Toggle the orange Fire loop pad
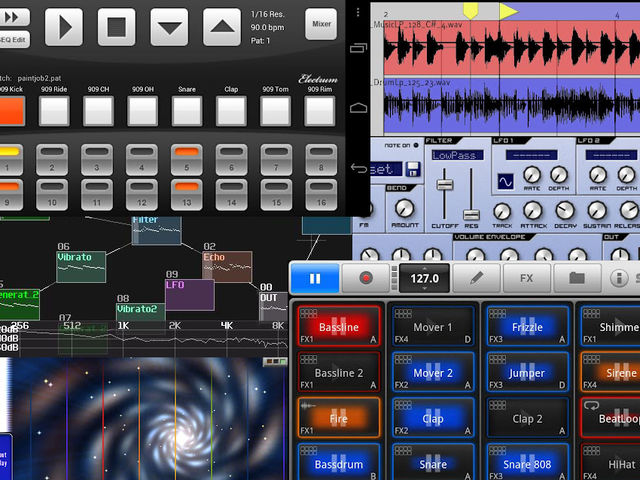640x480 pixels. 339,417
